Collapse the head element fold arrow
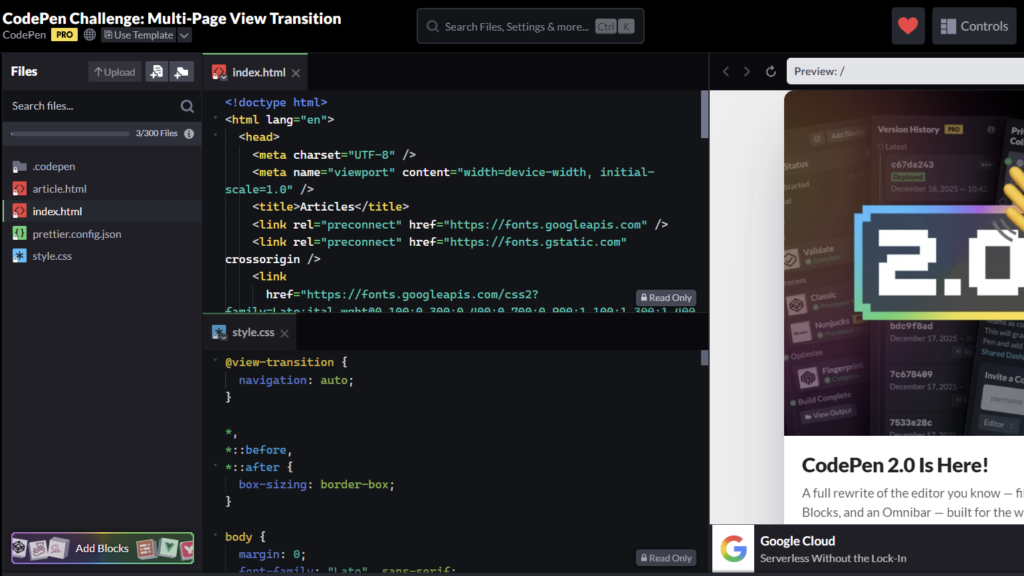1024x576 pixels. pos(216,136)
